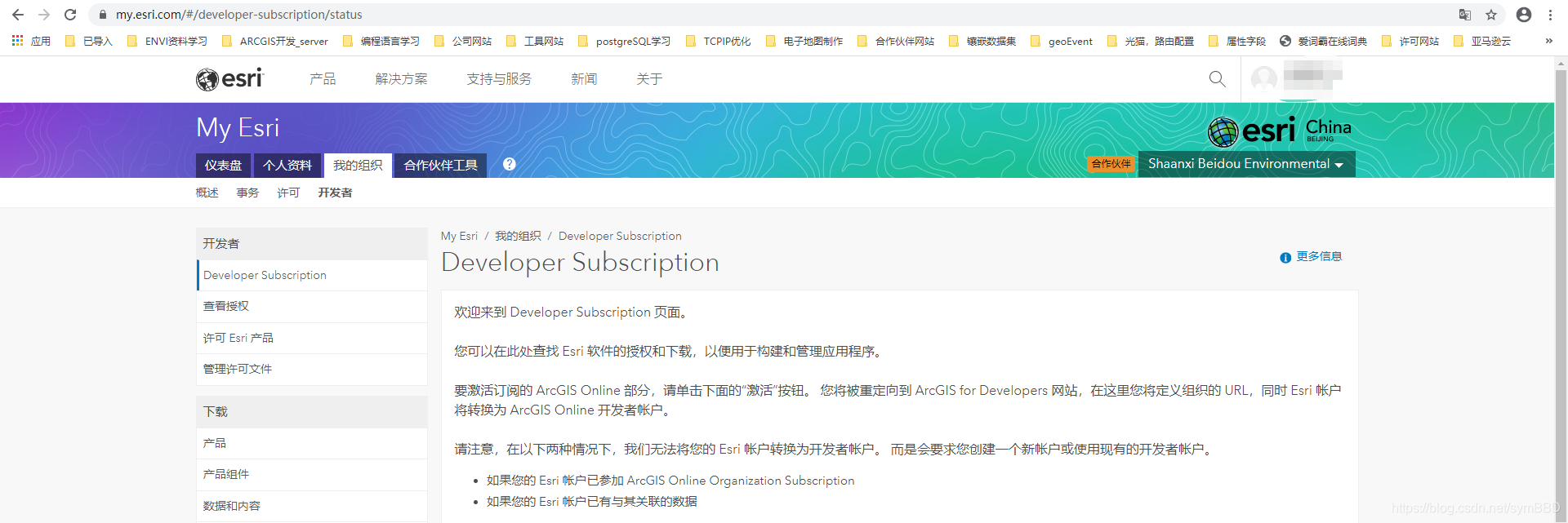The height and width of the screenshot is (523, 1568).
Task: Open the 合作伙伴网站 bookmark folder
Action: point(896,41)
